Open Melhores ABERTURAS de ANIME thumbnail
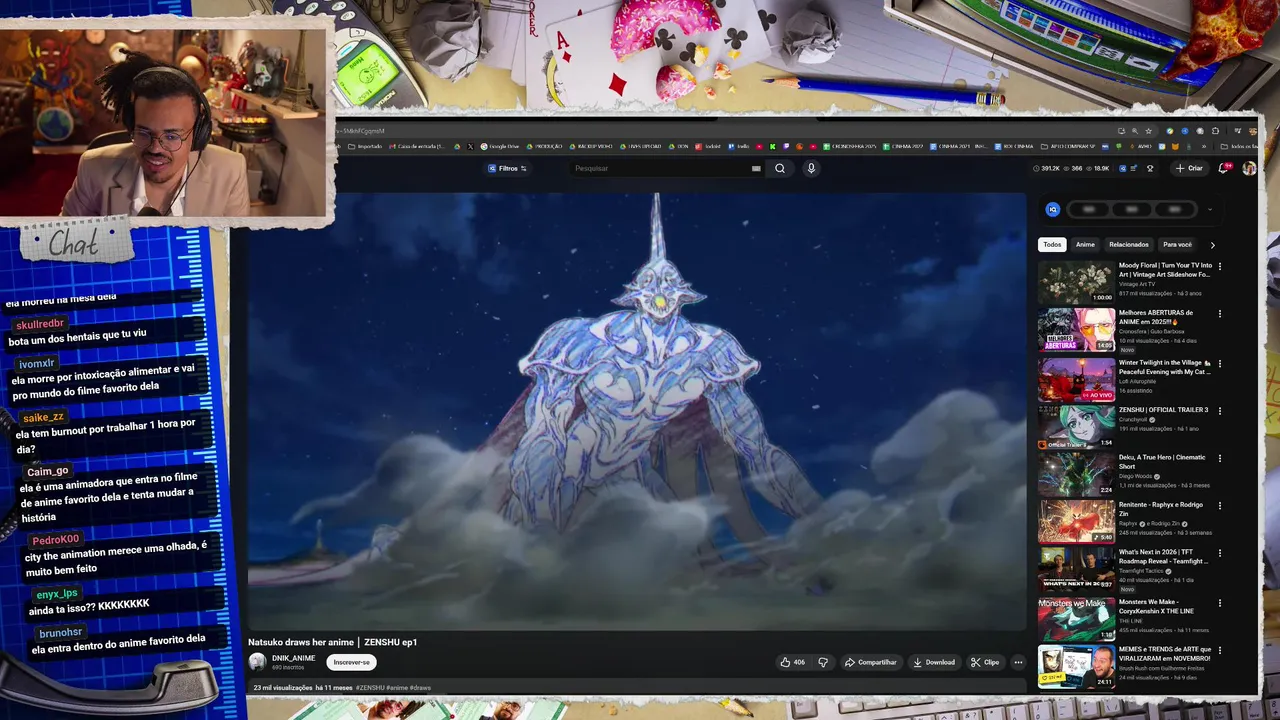This screenshot has height=720, width=1280. coord(1076,329)
